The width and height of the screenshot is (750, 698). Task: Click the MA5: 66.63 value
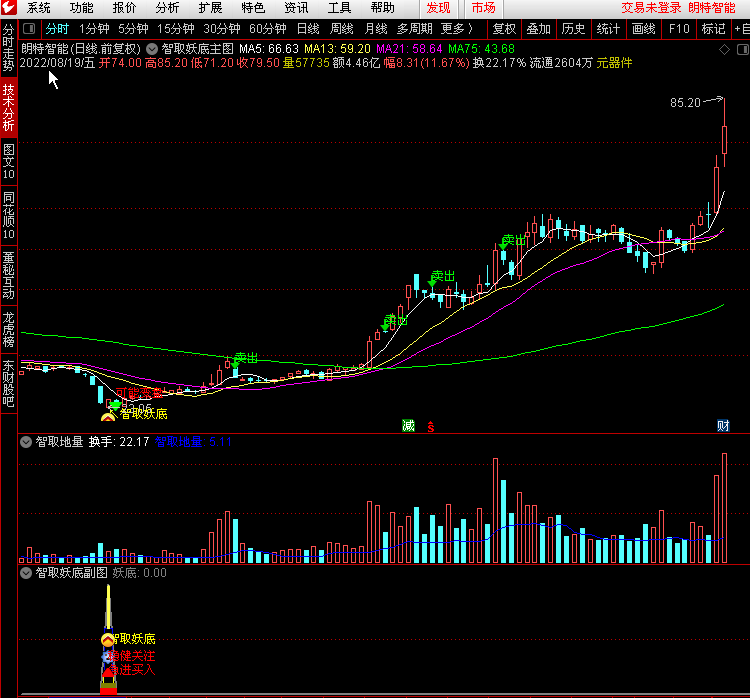coord(269,49)
